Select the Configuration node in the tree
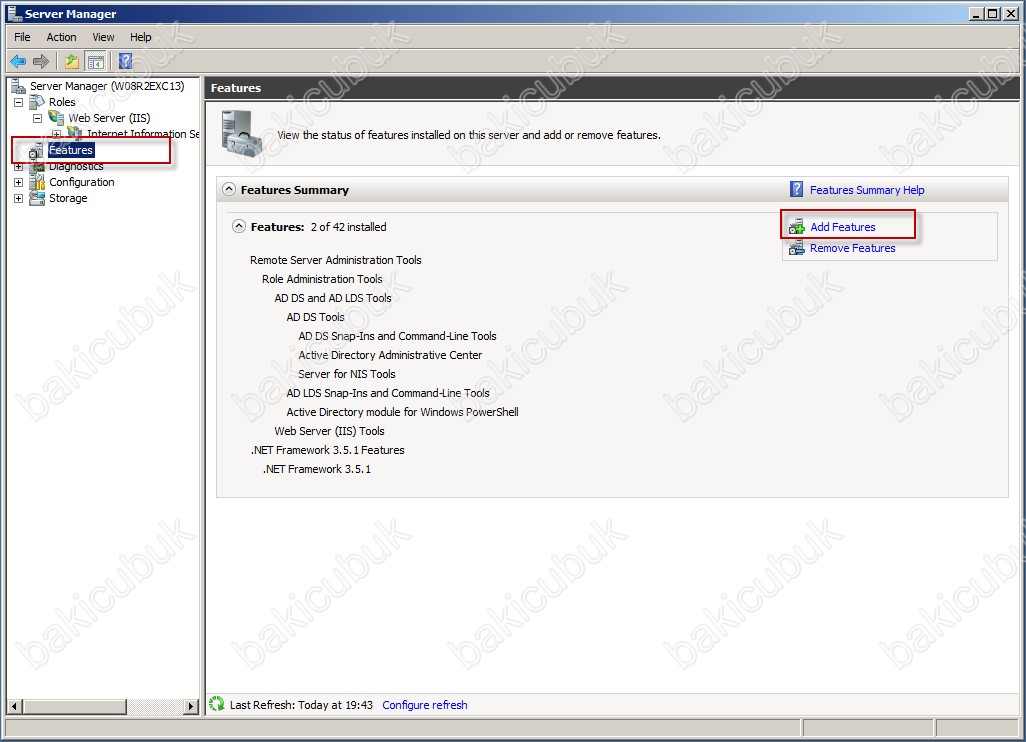 tap(82, 182)
